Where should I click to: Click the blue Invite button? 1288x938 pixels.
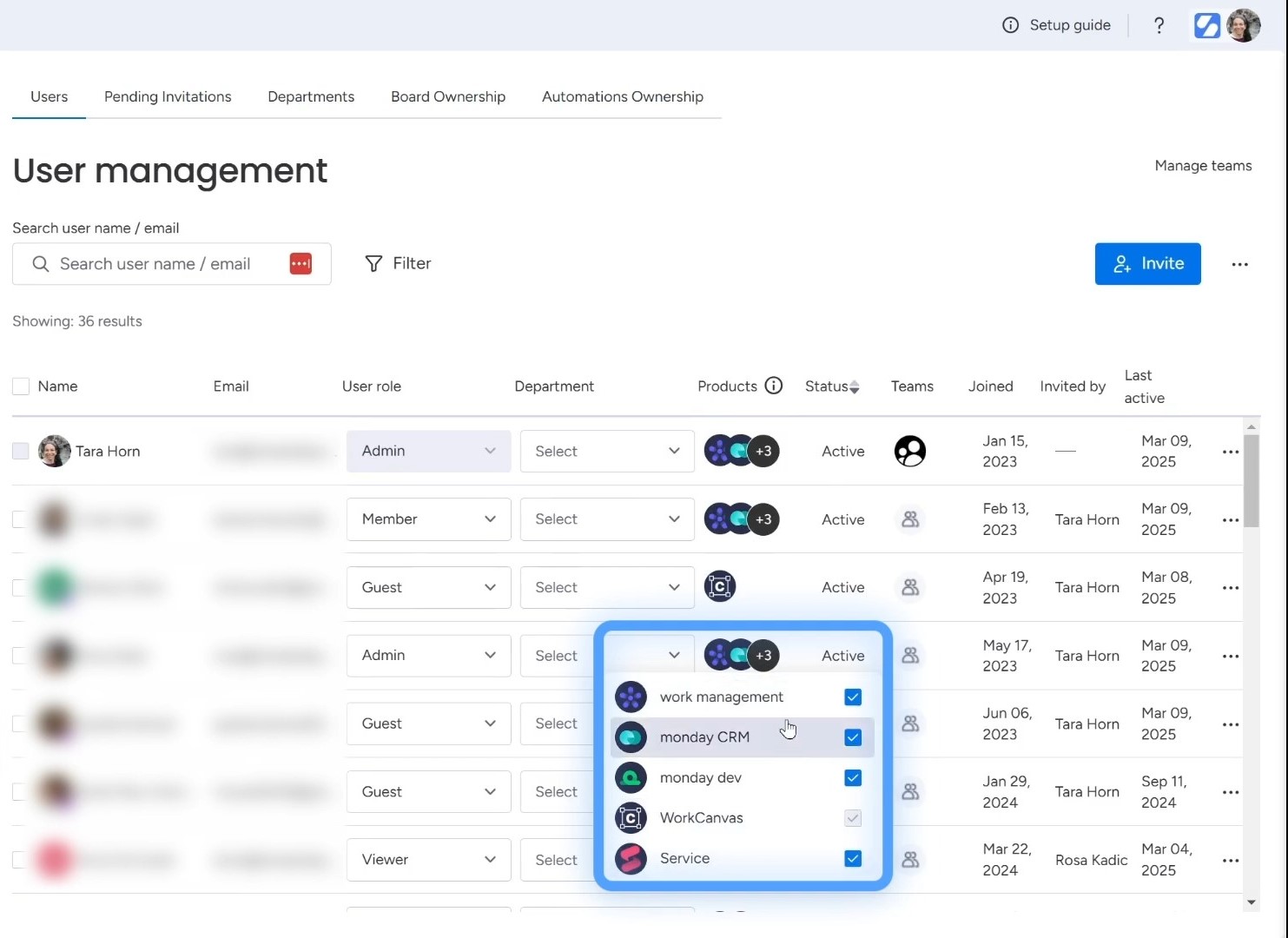(x=1147, y=264)
